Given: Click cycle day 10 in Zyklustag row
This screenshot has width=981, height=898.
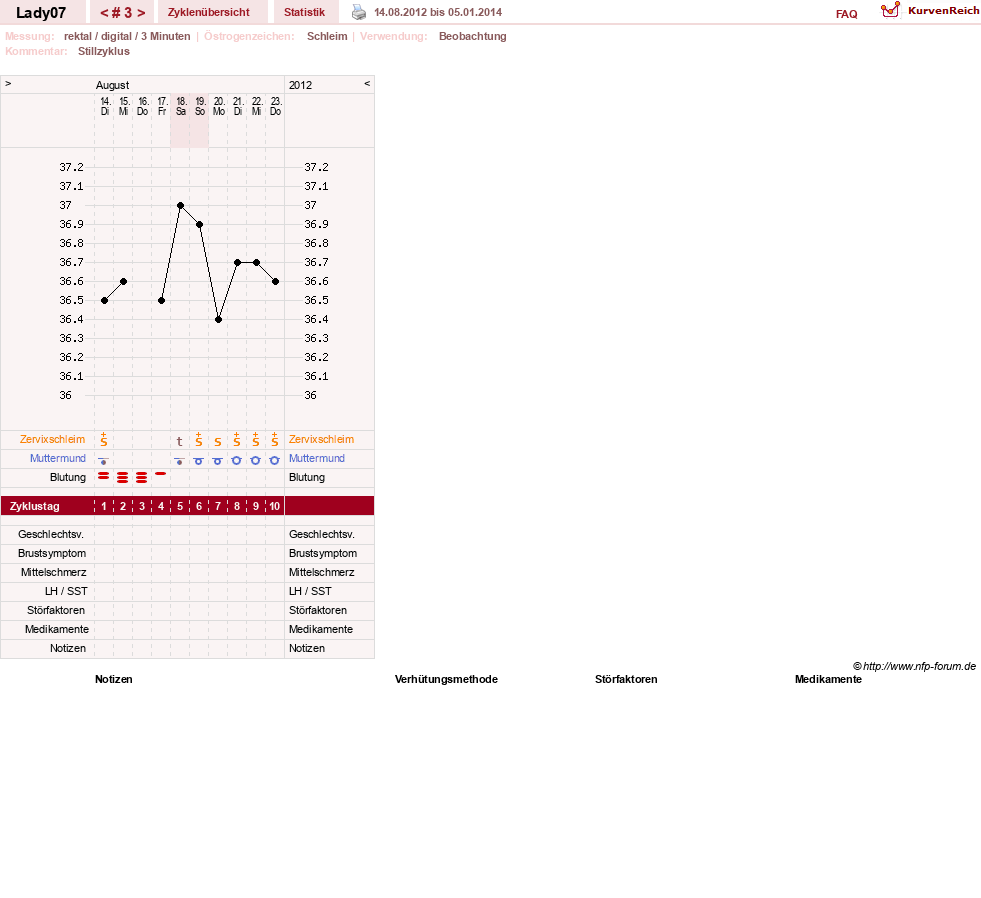Looking at the screenshot, I should 275,506.
